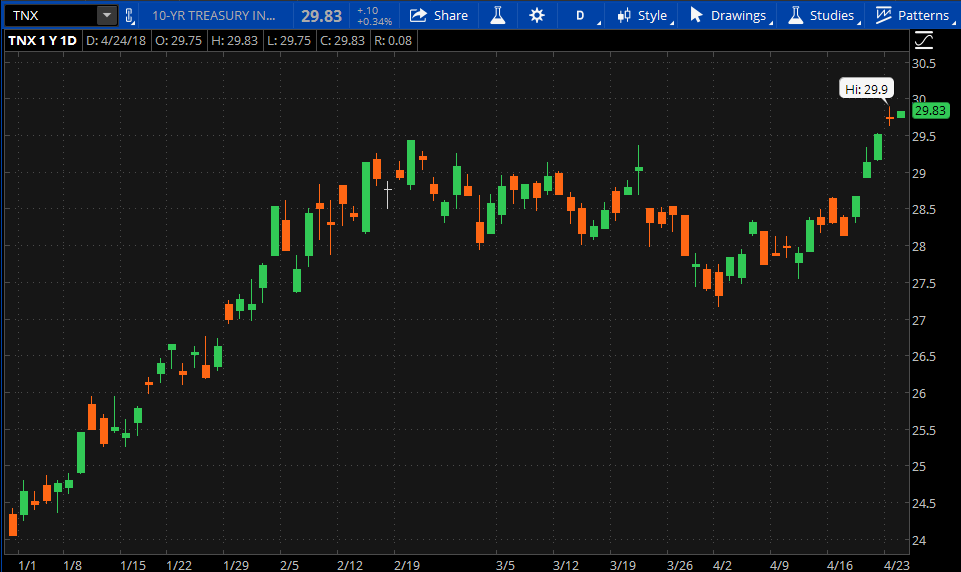
Task: Click the 27 price axis label
Action: 919,320
